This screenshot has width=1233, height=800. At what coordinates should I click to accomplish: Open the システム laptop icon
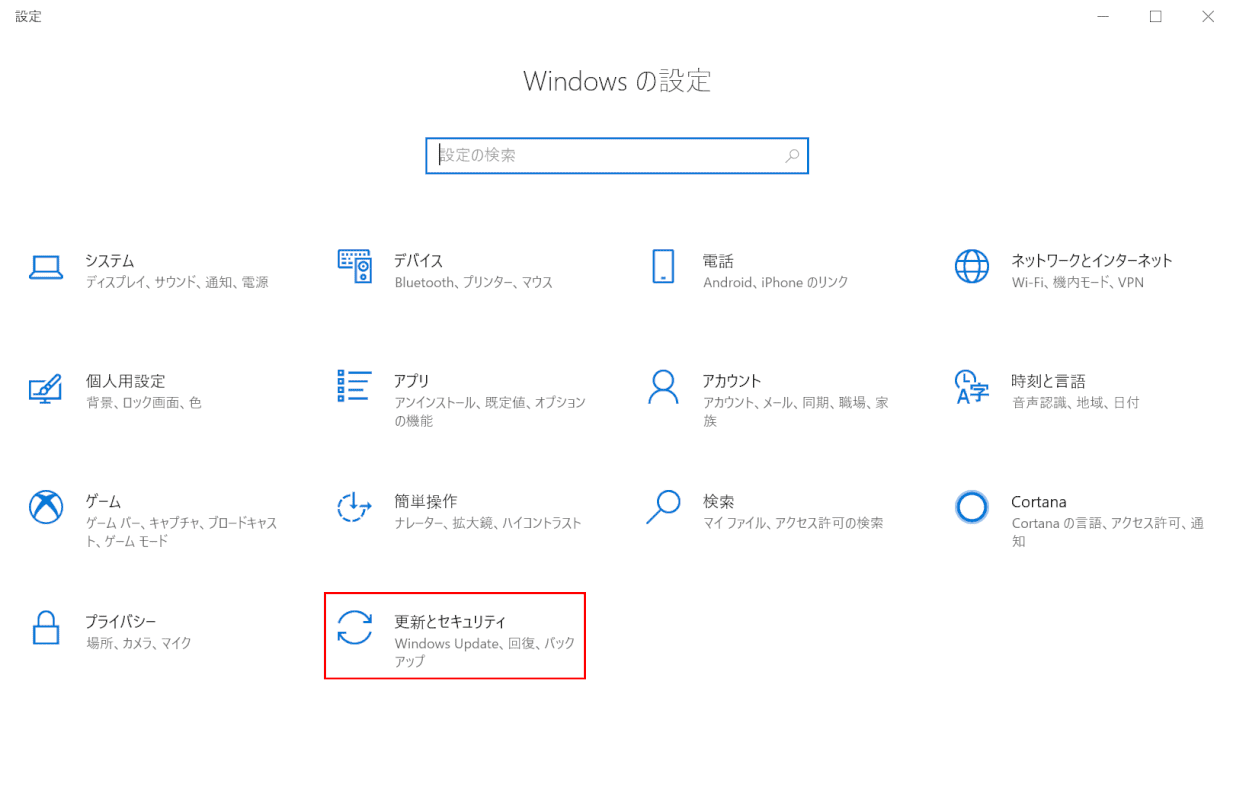coord(46,267)
